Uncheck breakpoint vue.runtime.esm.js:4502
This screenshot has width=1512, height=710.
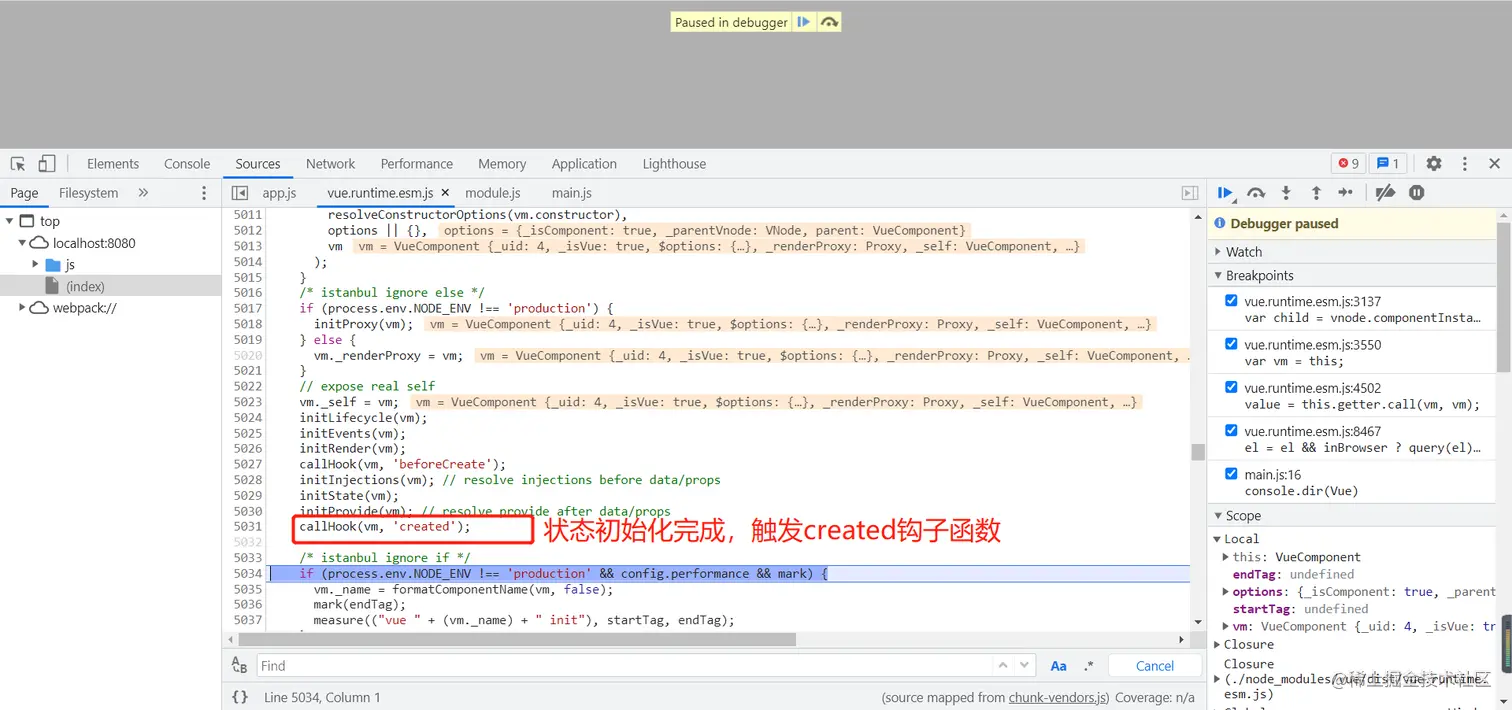tap(1231, 387)
